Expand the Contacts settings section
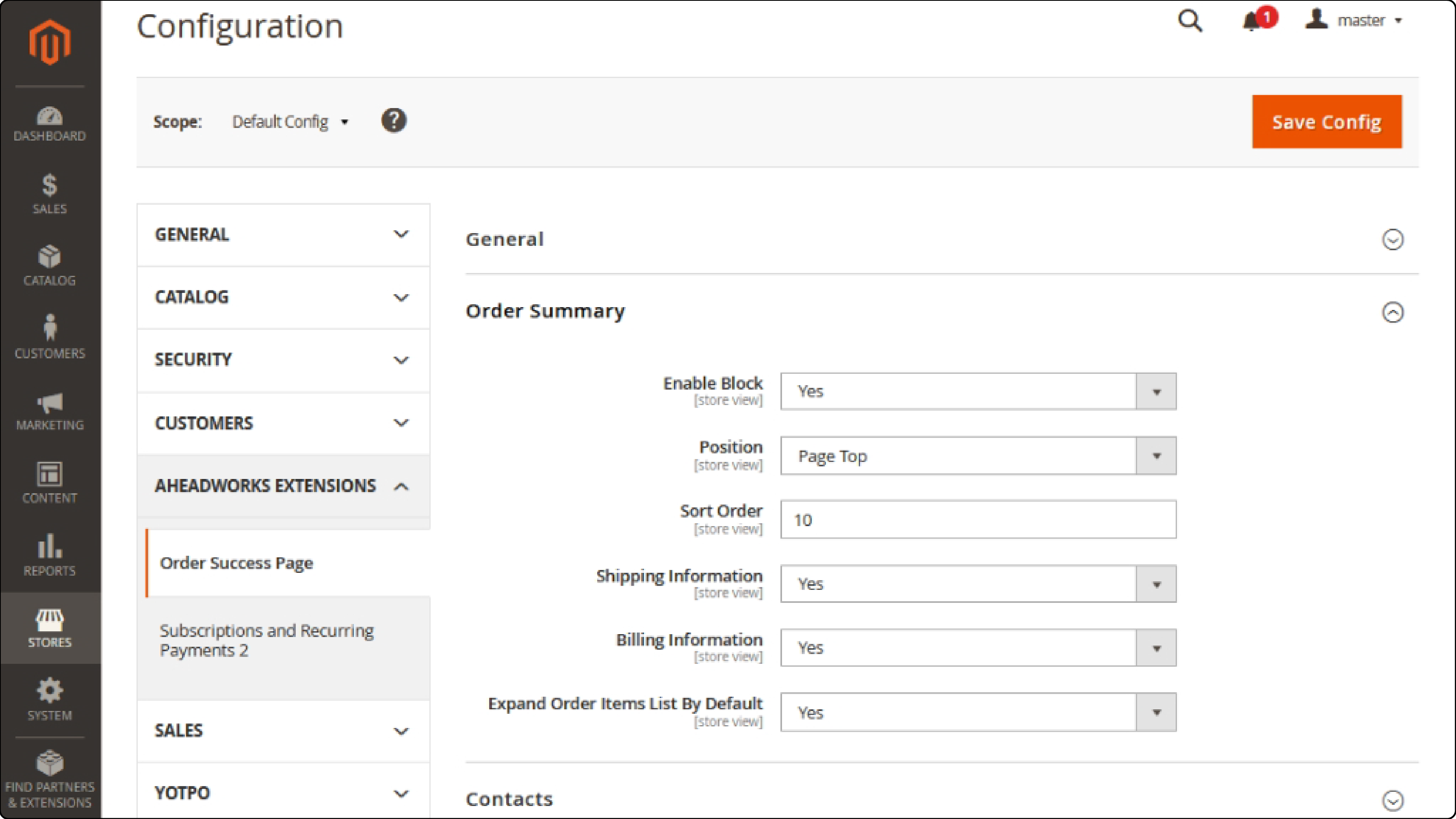This screenshot has width=1456, height=819. coord(942,799)
